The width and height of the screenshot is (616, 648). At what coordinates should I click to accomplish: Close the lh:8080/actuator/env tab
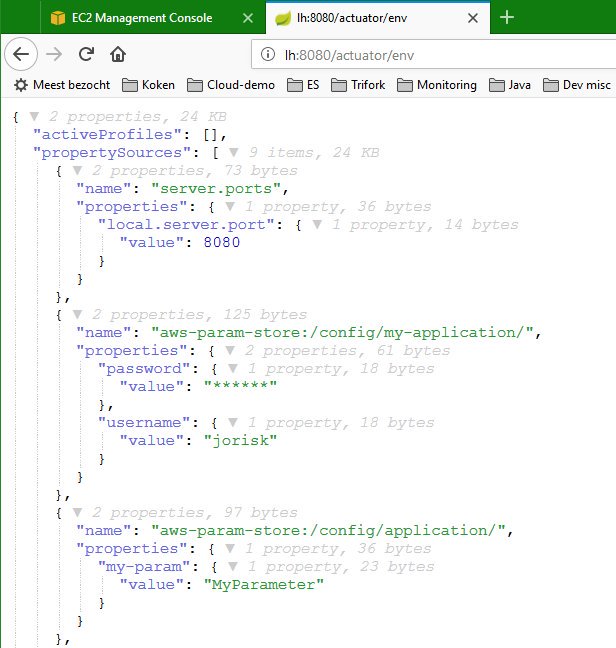tap(473, 18)
